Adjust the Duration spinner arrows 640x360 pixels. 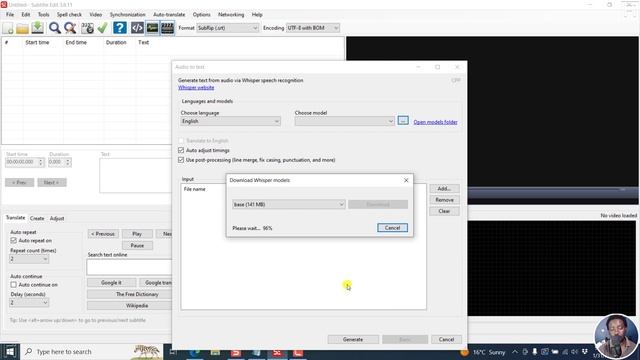click(x=68, y=162)
